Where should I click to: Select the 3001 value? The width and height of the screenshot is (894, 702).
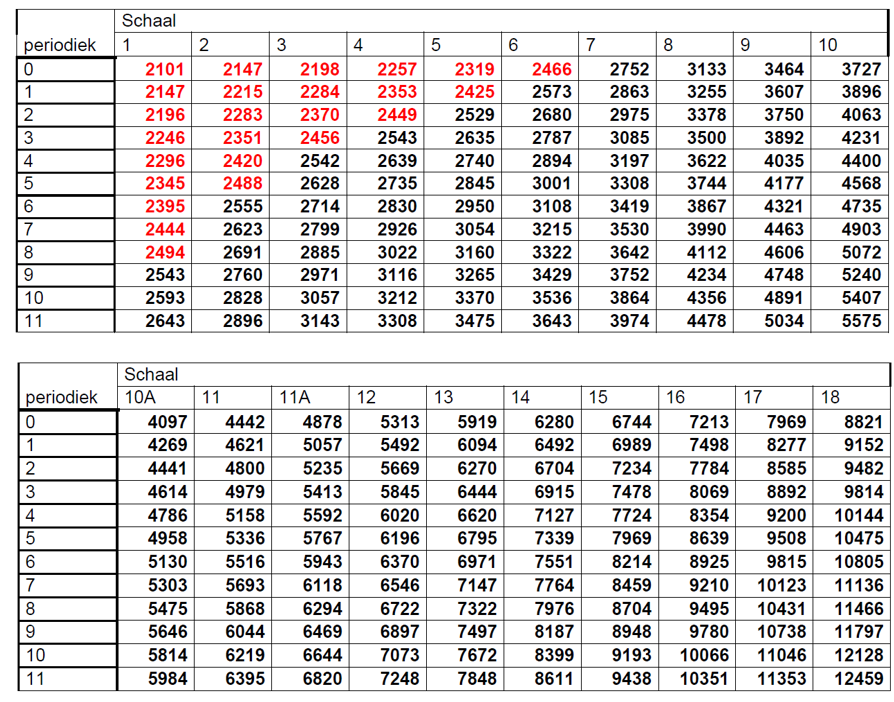point(552,183)
